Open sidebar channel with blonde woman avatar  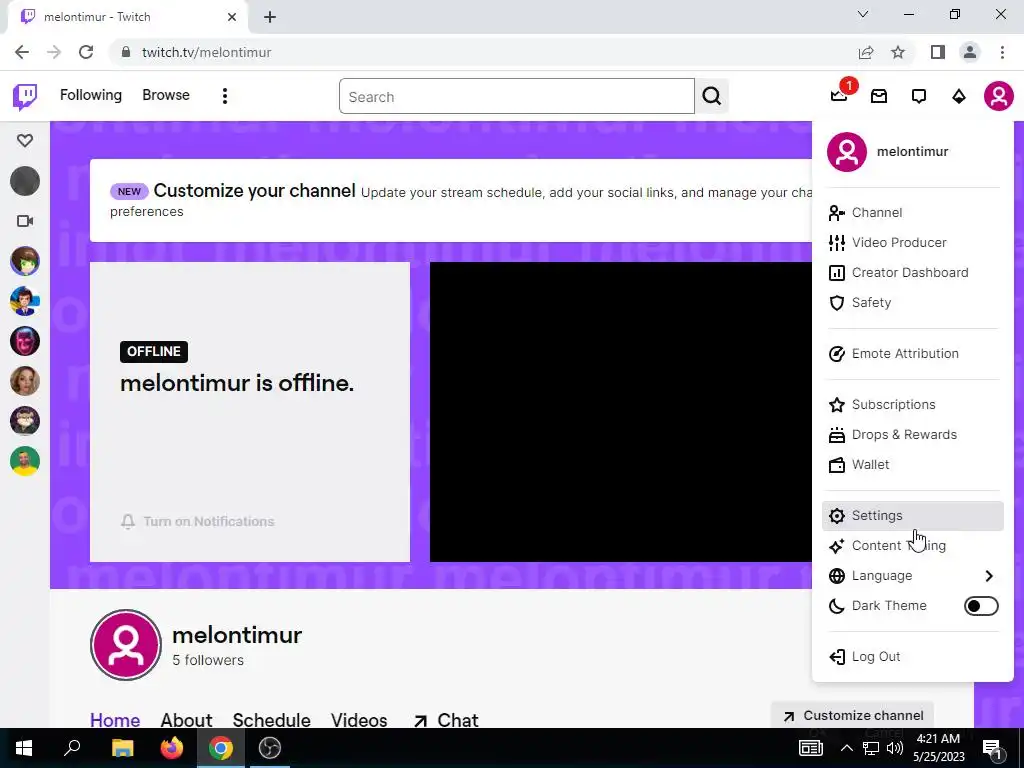25,381
